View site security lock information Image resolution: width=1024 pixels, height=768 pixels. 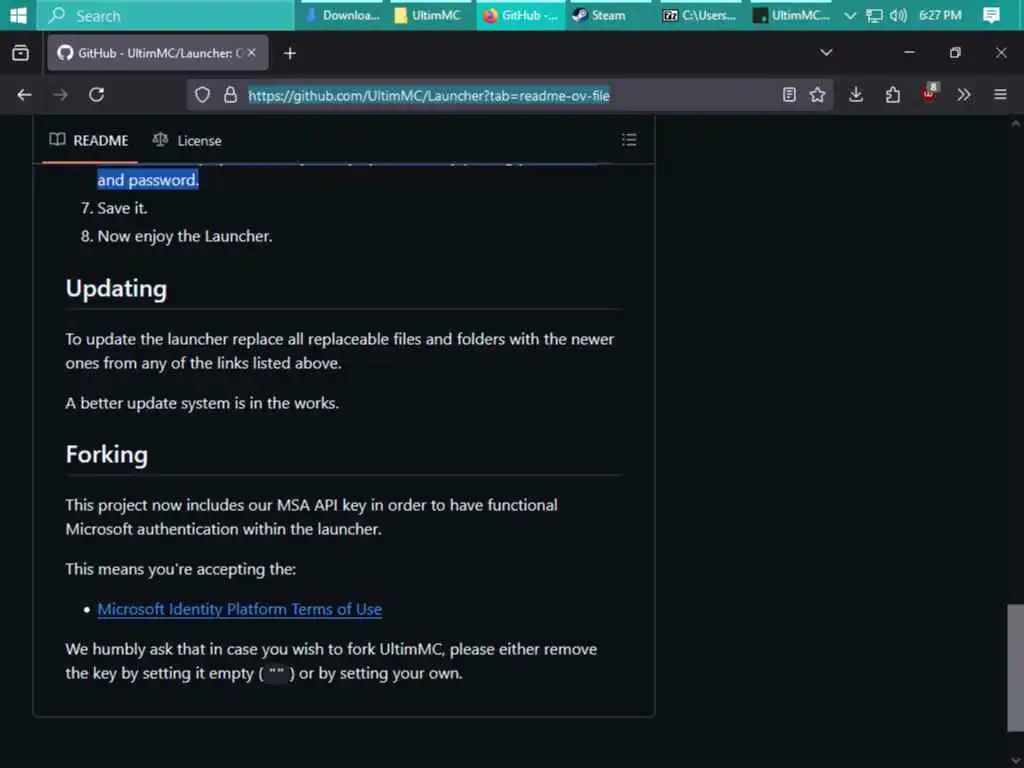[230, 95]
